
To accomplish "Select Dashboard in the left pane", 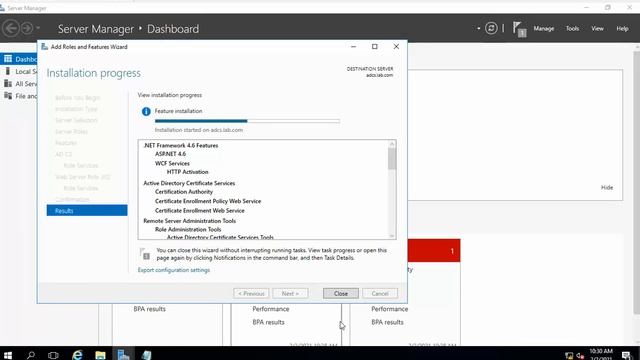I will (x=19, y=59).
